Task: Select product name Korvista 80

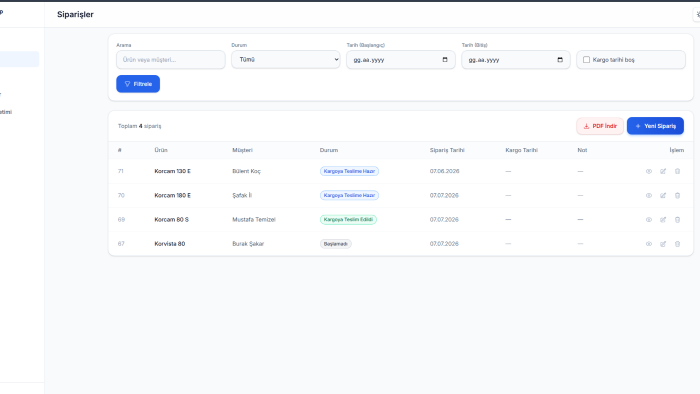Action: point(170,244)
